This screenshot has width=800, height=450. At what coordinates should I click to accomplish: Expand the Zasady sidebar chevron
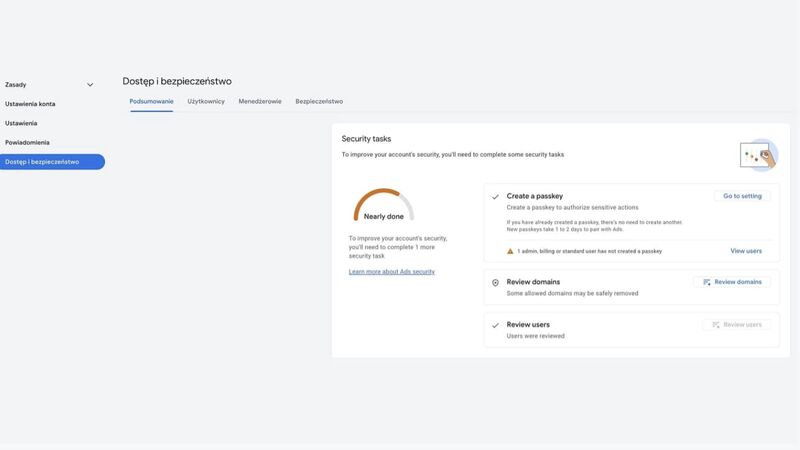tap(90, 85)
